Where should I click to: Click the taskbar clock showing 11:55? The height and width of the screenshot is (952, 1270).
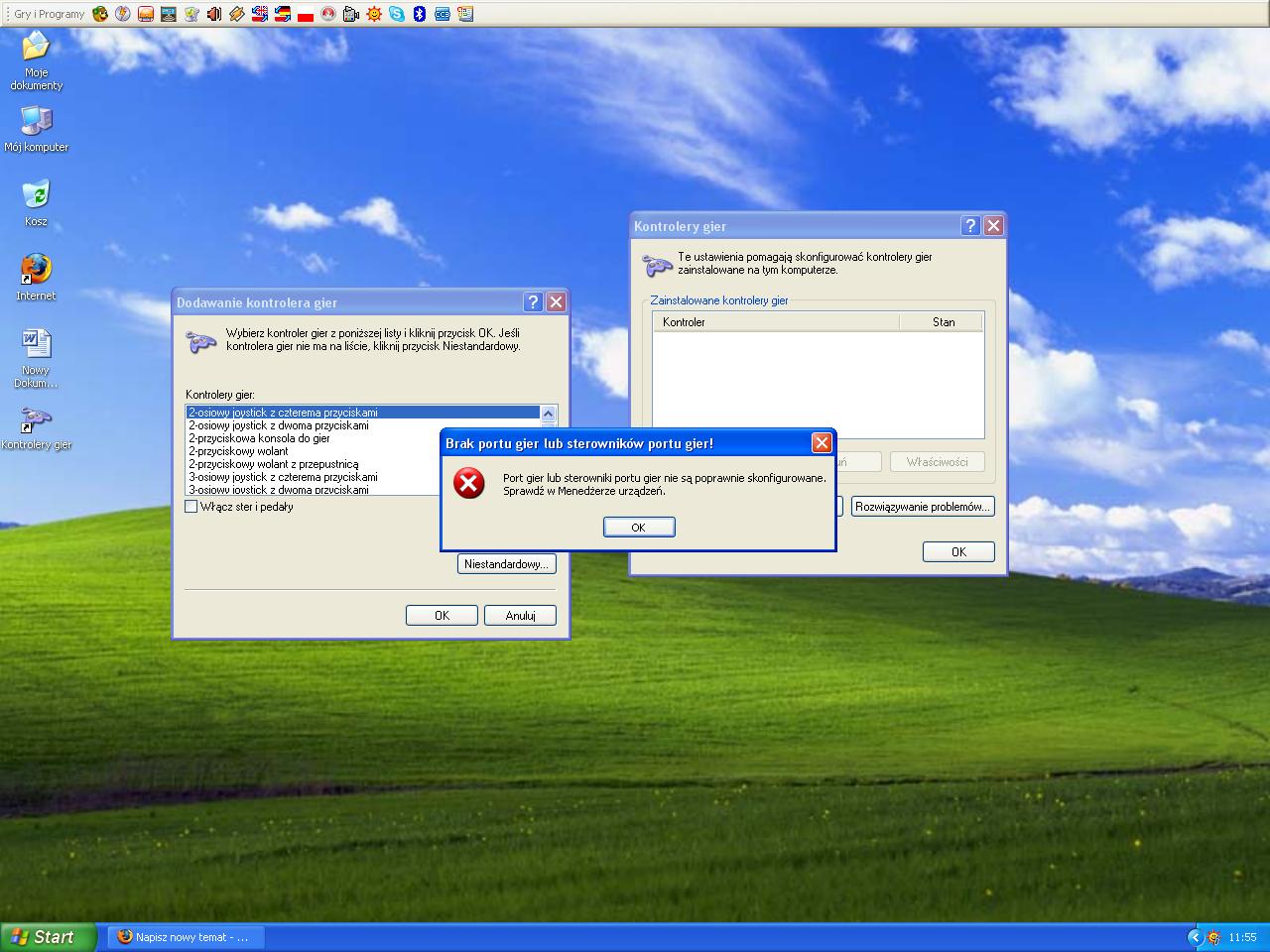click(x=1242, y=937)
